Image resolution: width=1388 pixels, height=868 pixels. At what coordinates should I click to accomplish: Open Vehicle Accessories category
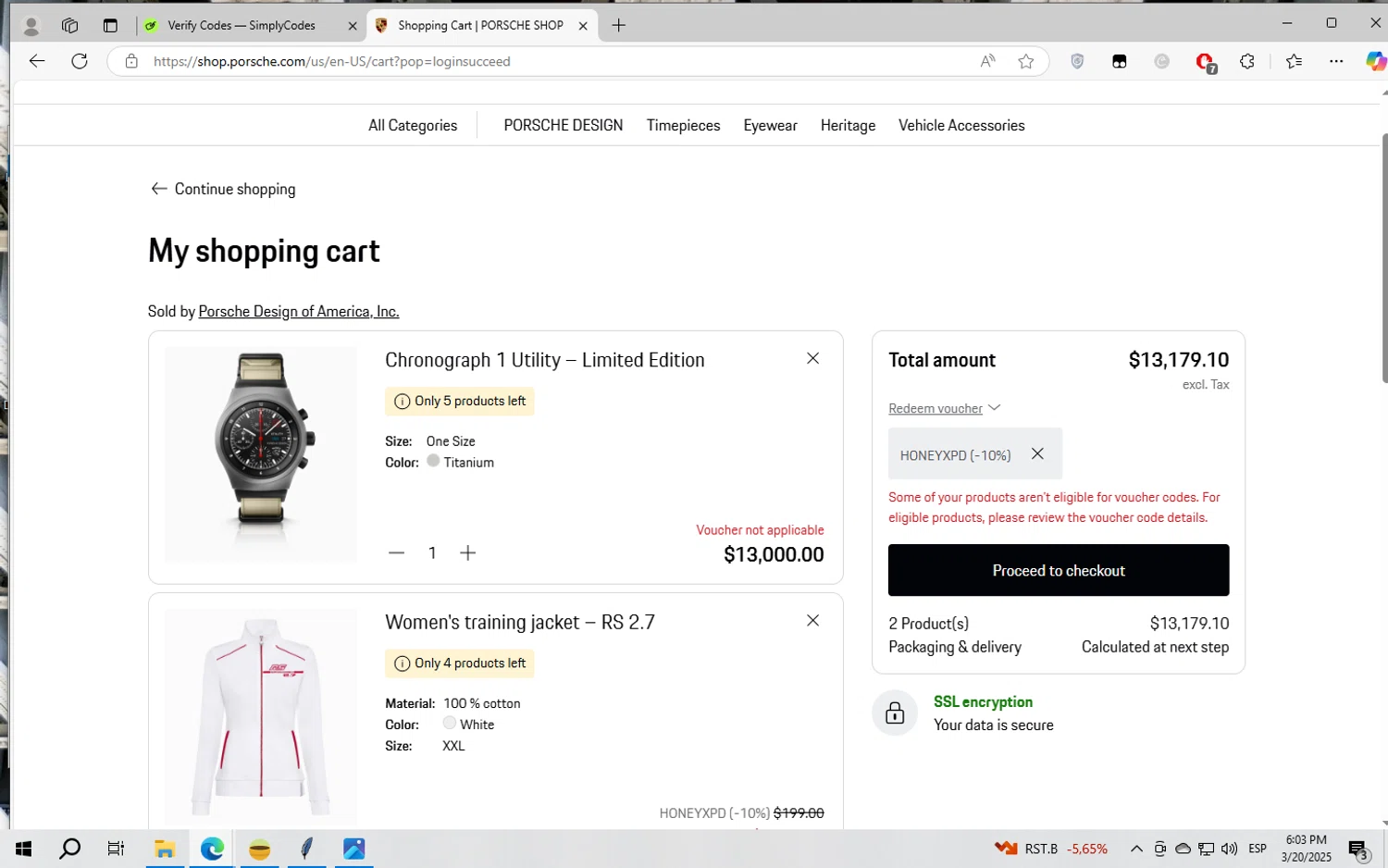tap(961, 125)
